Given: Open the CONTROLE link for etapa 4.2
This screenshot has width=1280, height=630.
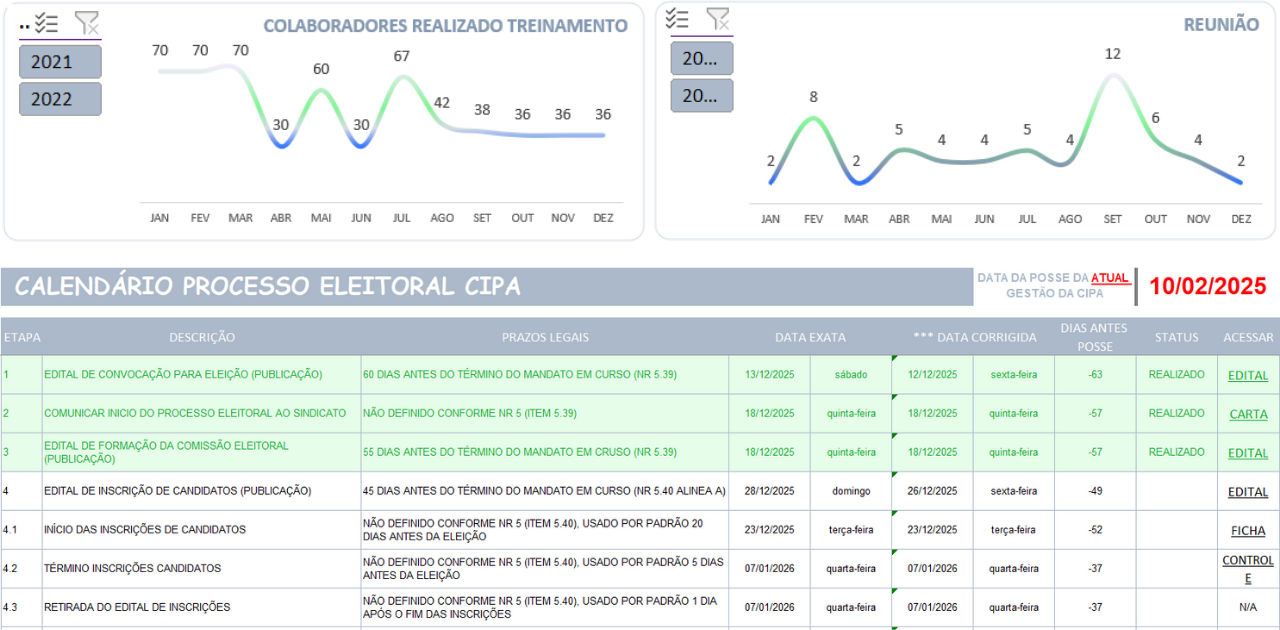Looking at the screenshot, I should coord(1248,568).
